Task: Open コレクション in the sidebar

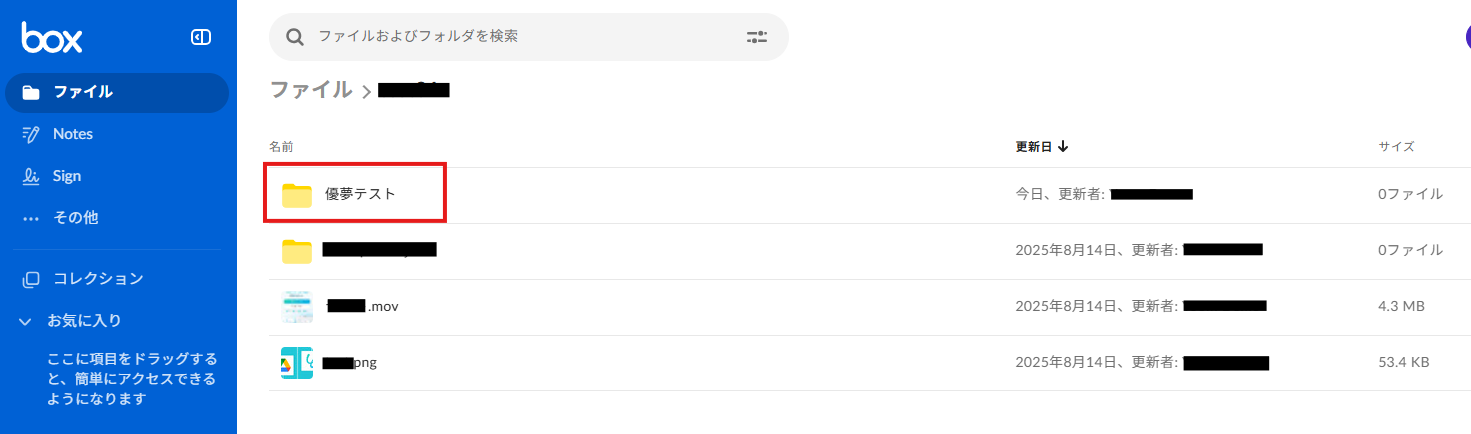Action: [97, 279]
